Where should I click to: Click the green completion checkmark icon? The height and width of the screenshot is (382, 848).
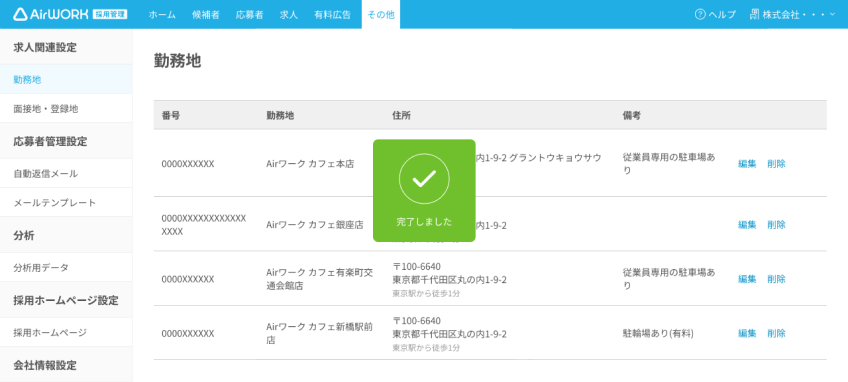[424, 179]
